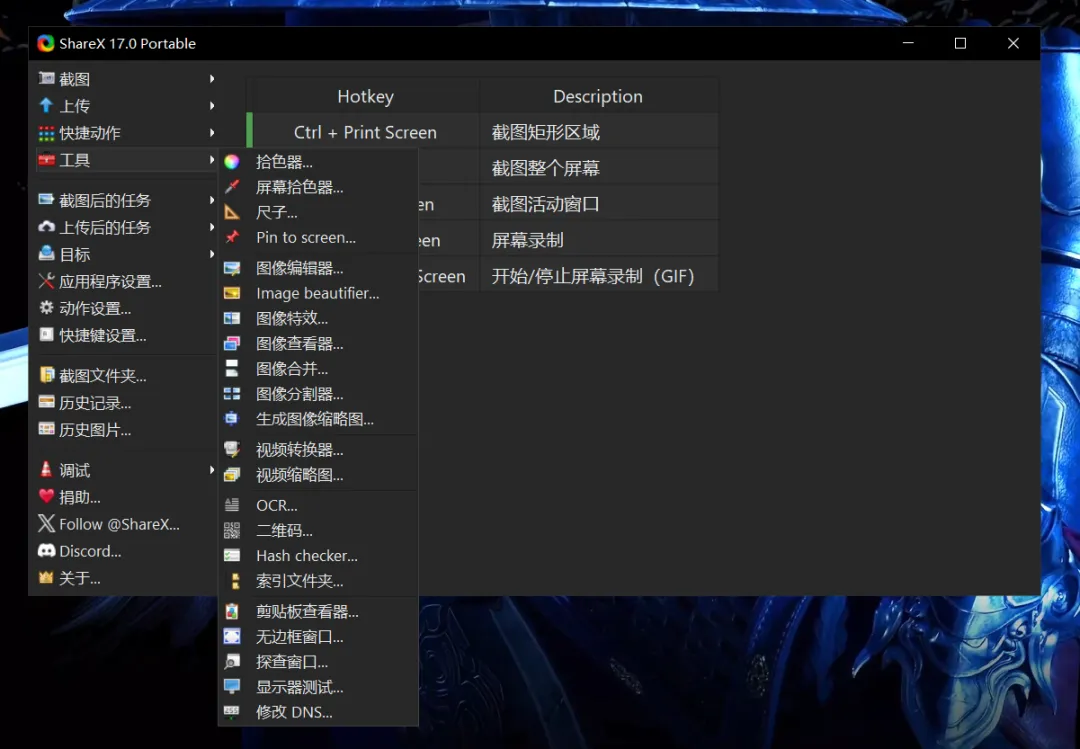Screen dimensions: 1080x749
Task: Open 动作设置...
Action: [x=127, y=308]
